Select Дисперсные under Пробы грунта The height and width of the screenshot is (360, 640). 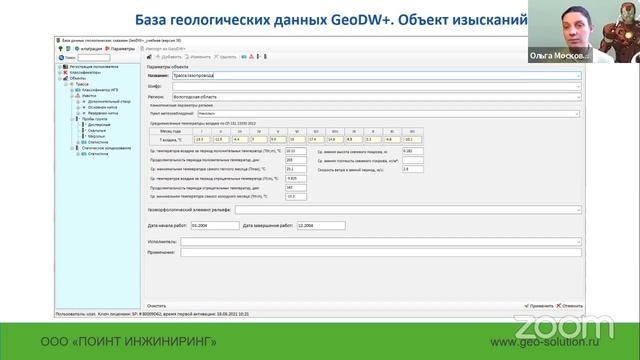tap(99, 124)
